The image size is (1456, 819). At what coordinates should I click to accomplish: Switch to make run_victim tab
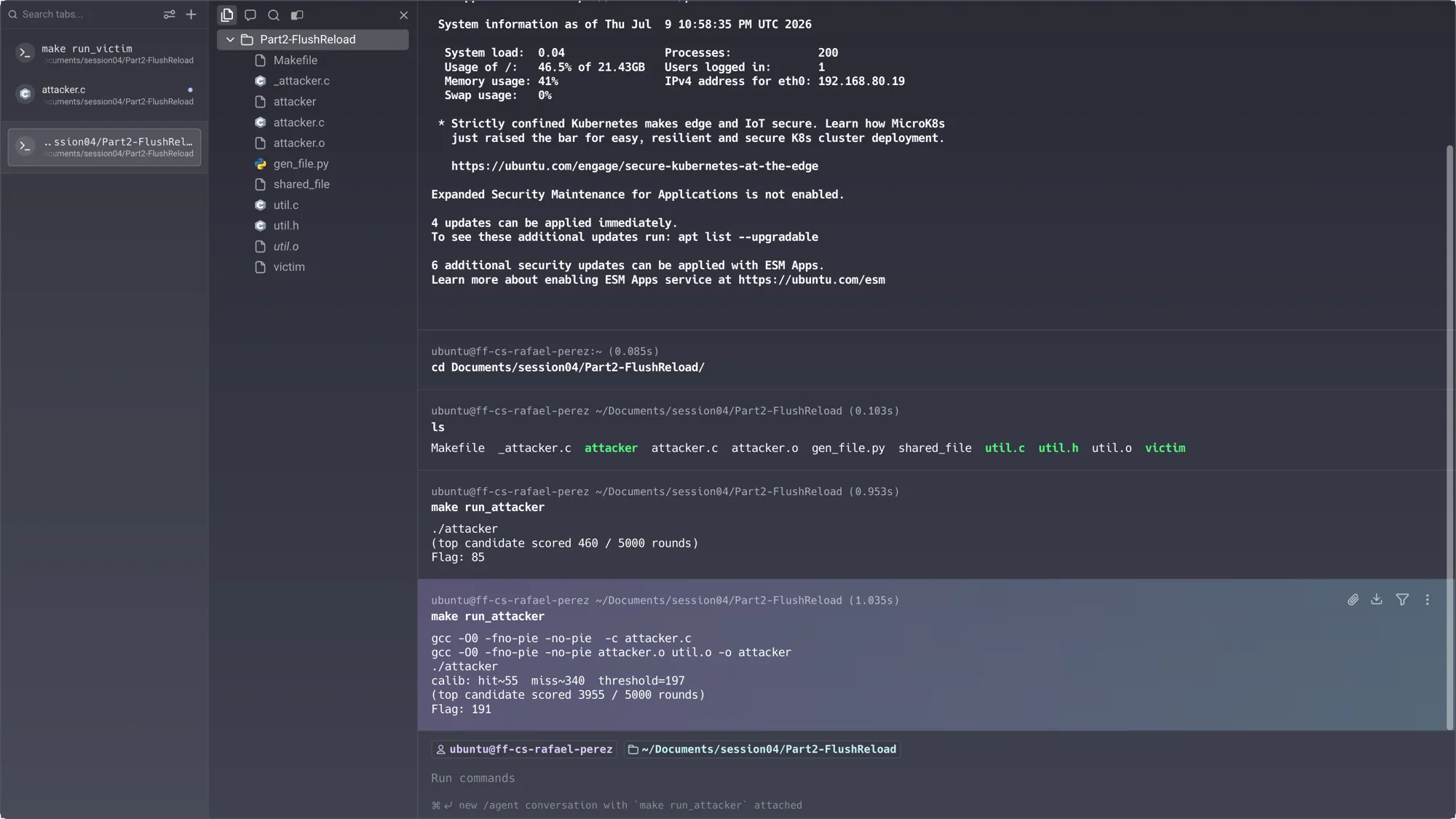click(x=105, y=54)
